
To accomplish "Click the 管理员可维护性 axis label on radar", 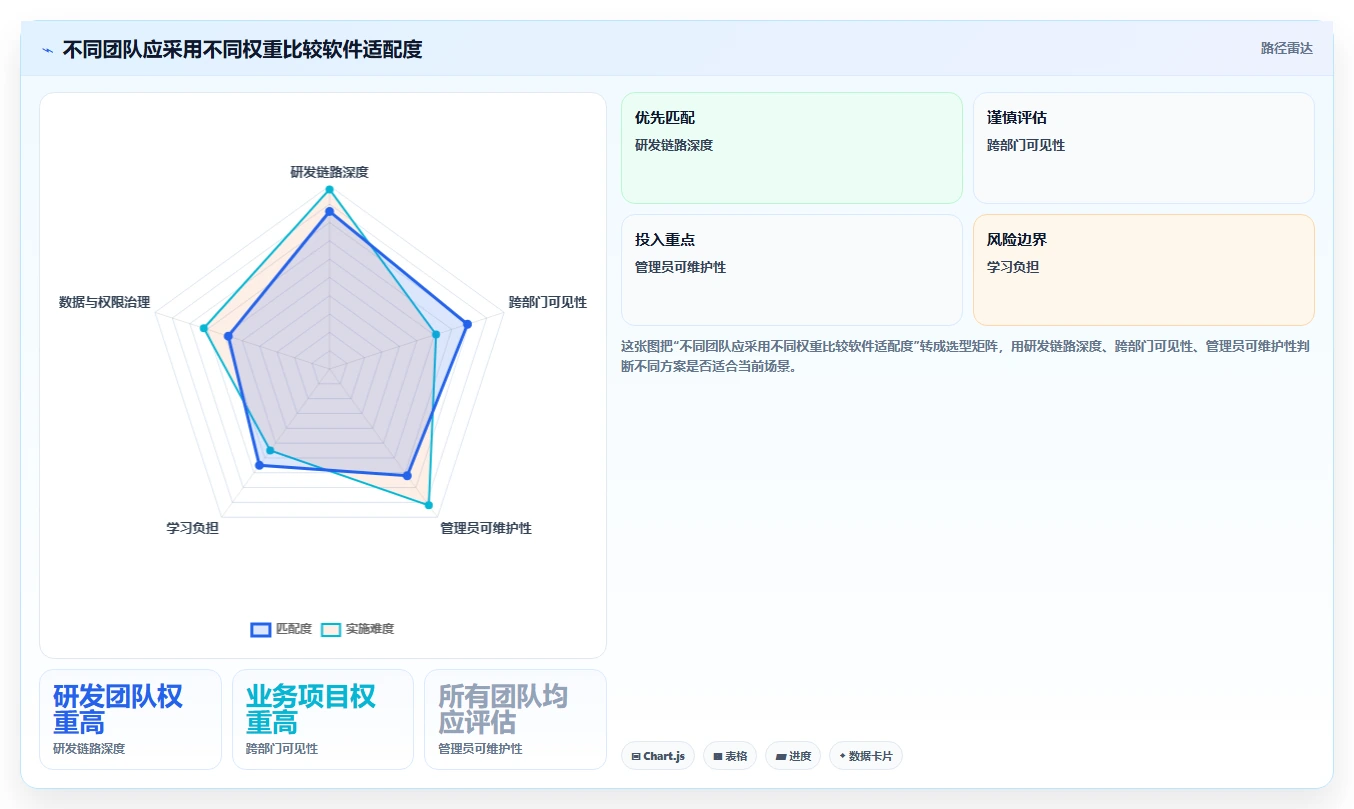I will tap(486, 528).
